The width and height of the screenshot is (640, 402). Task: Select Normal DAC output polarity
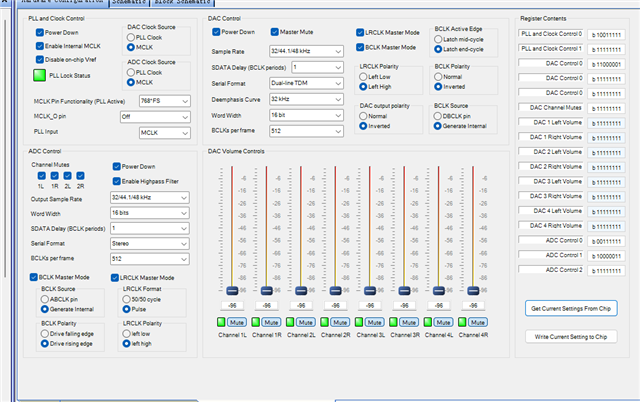363,116
